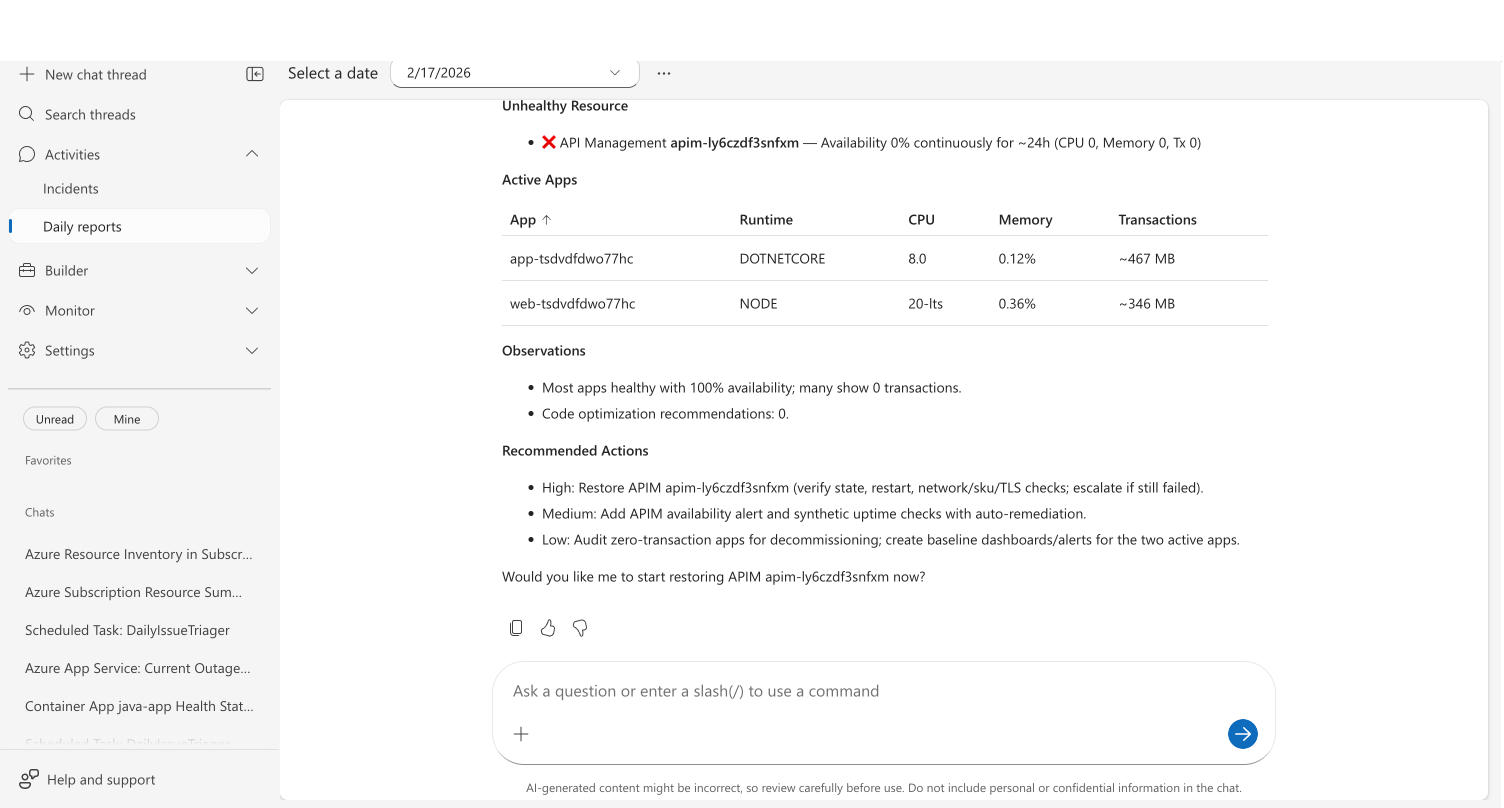Screen dimensions: 1504x808
Task: Click the Runtime column header
Action: point(766,220)
